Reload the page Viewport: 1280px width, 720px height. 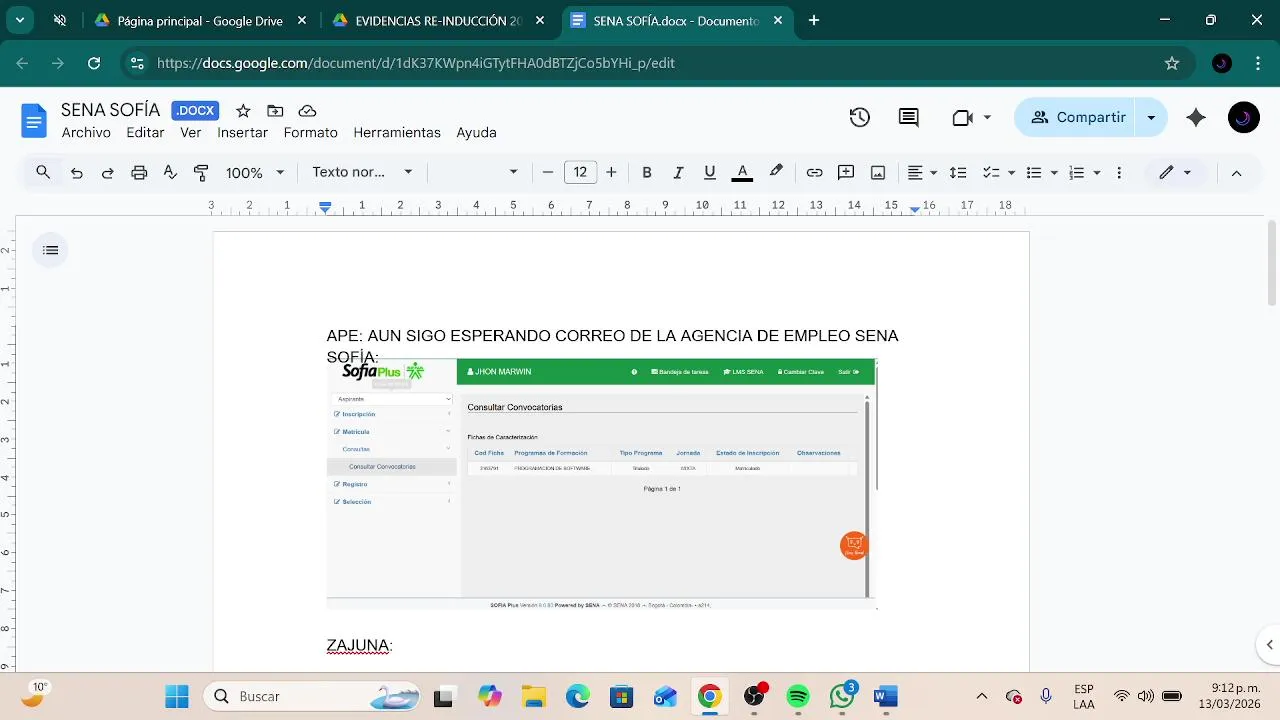[94, 63]
